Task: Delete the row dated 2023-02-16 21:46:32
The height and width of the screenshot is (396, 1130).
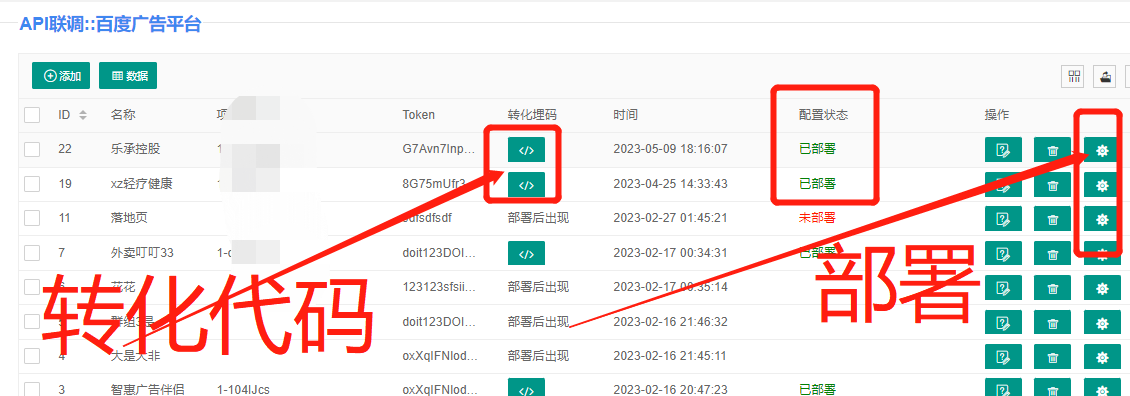Action: [1052, 322]
